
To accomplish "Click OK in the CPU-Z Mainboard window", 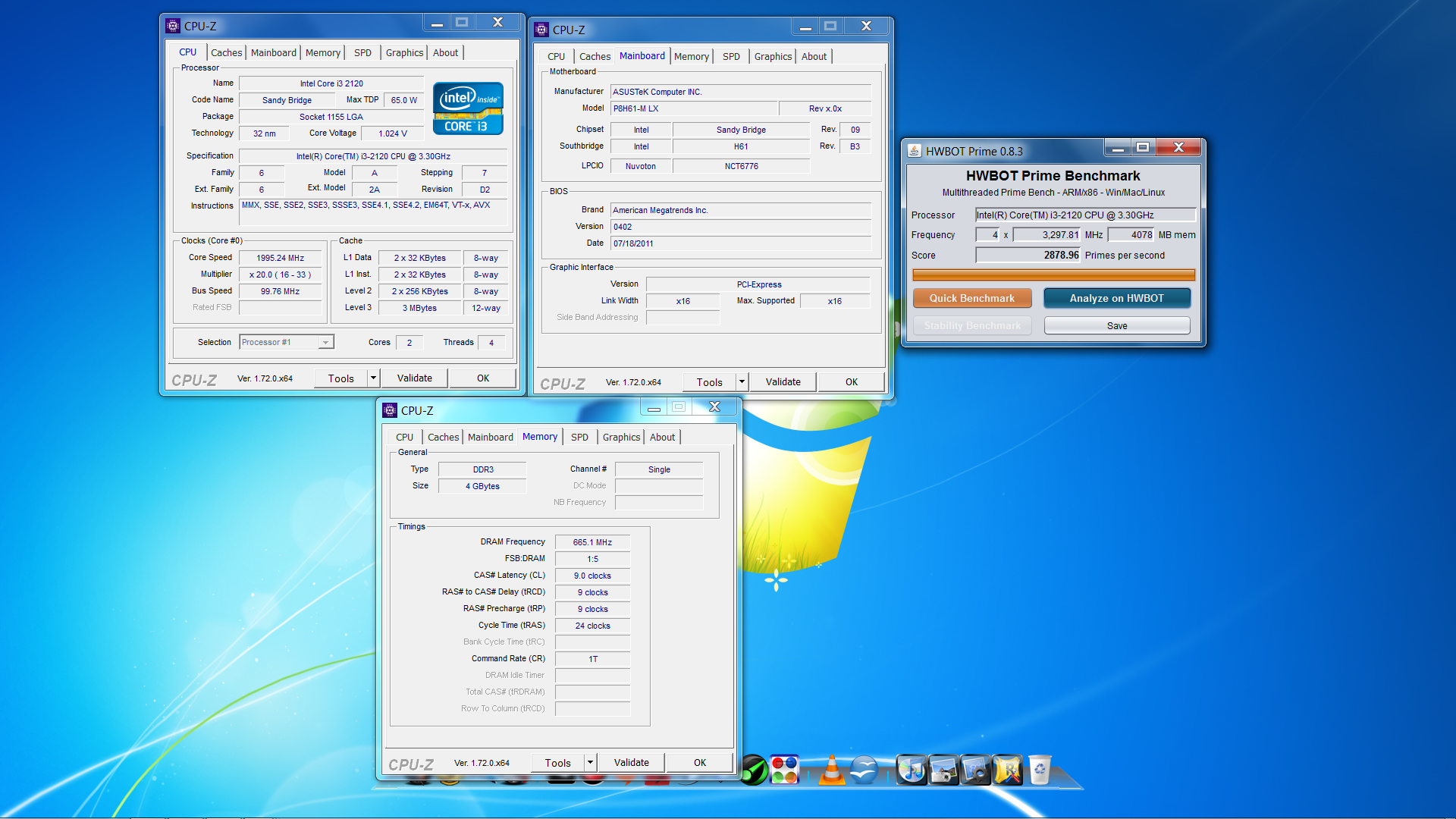I will tap(852, 381).
